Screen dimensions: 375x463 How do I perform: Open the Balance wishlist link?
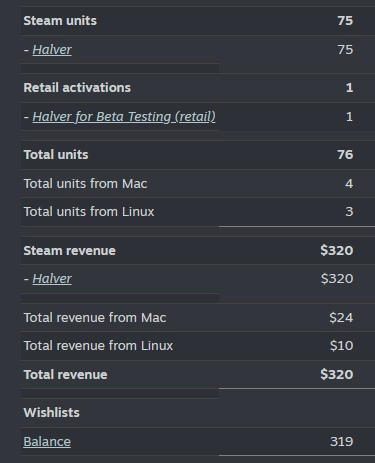pos(47,442)
